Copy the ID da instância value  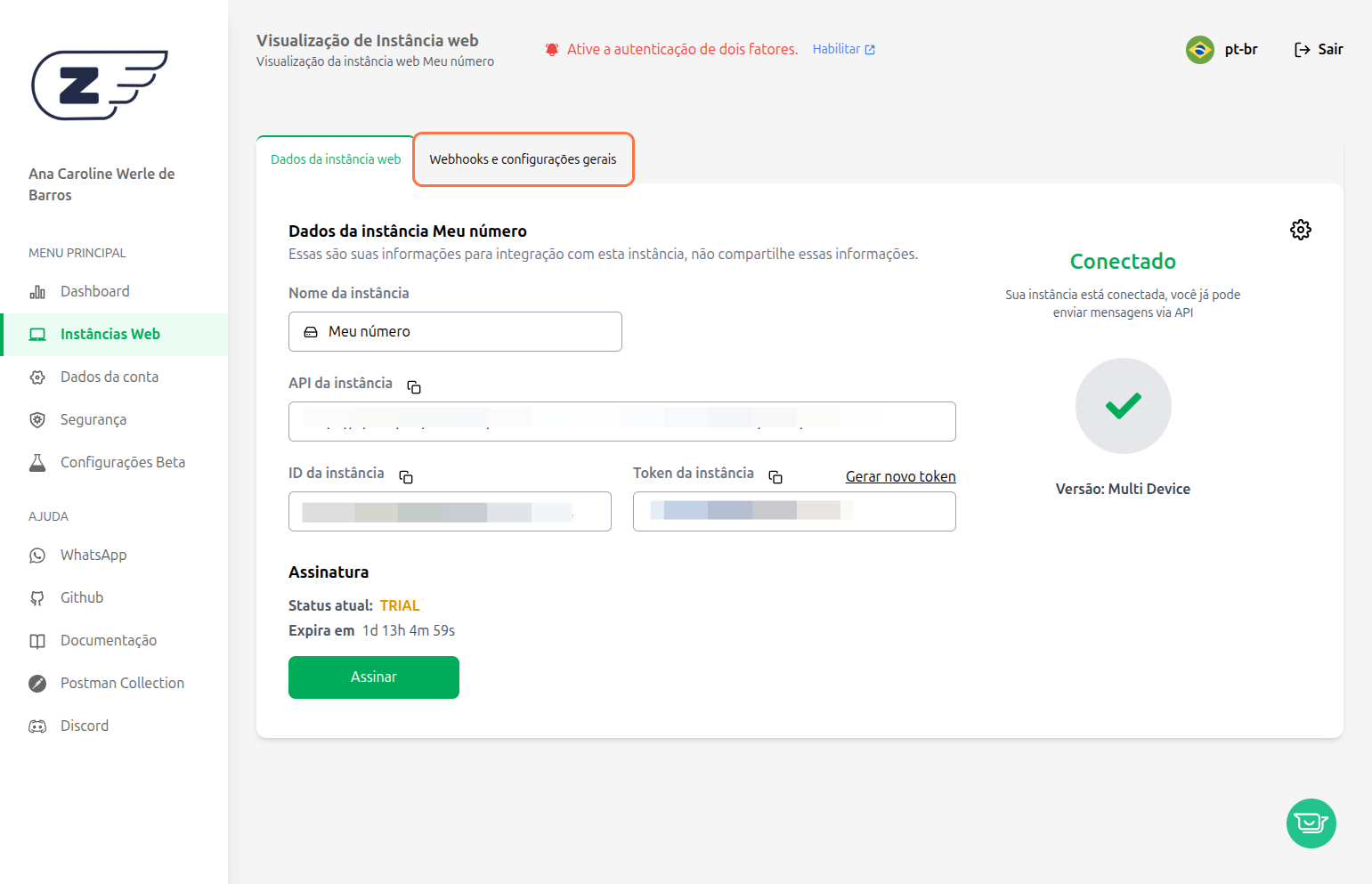[x=406, y=477]
